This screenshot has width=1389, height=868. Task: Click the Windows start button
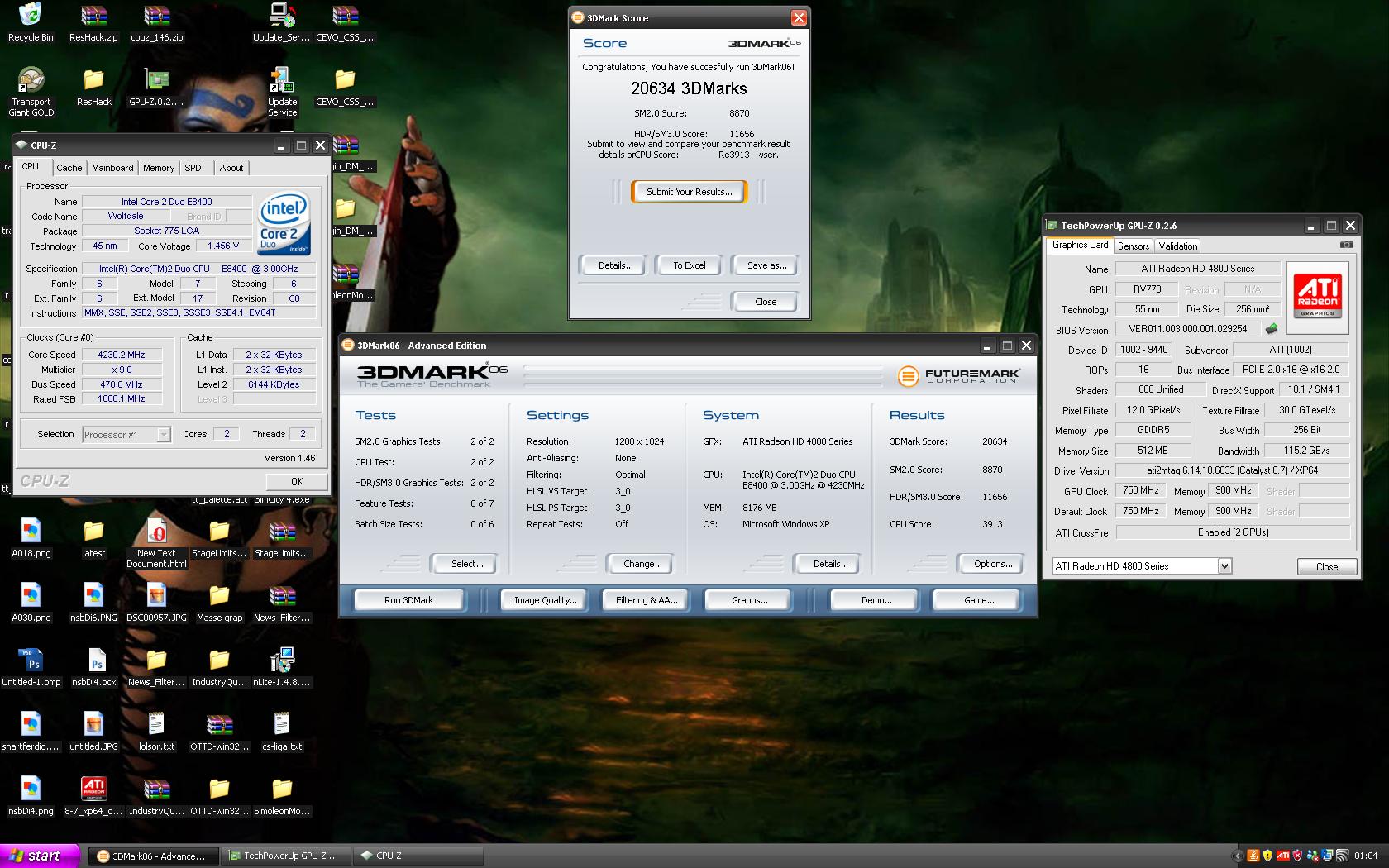[x=40, y=856]
